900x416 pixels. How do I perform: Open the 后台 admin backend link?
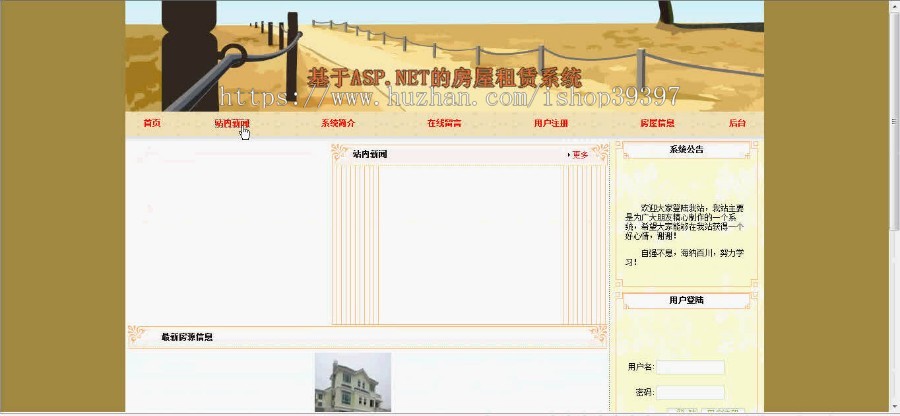737,123
